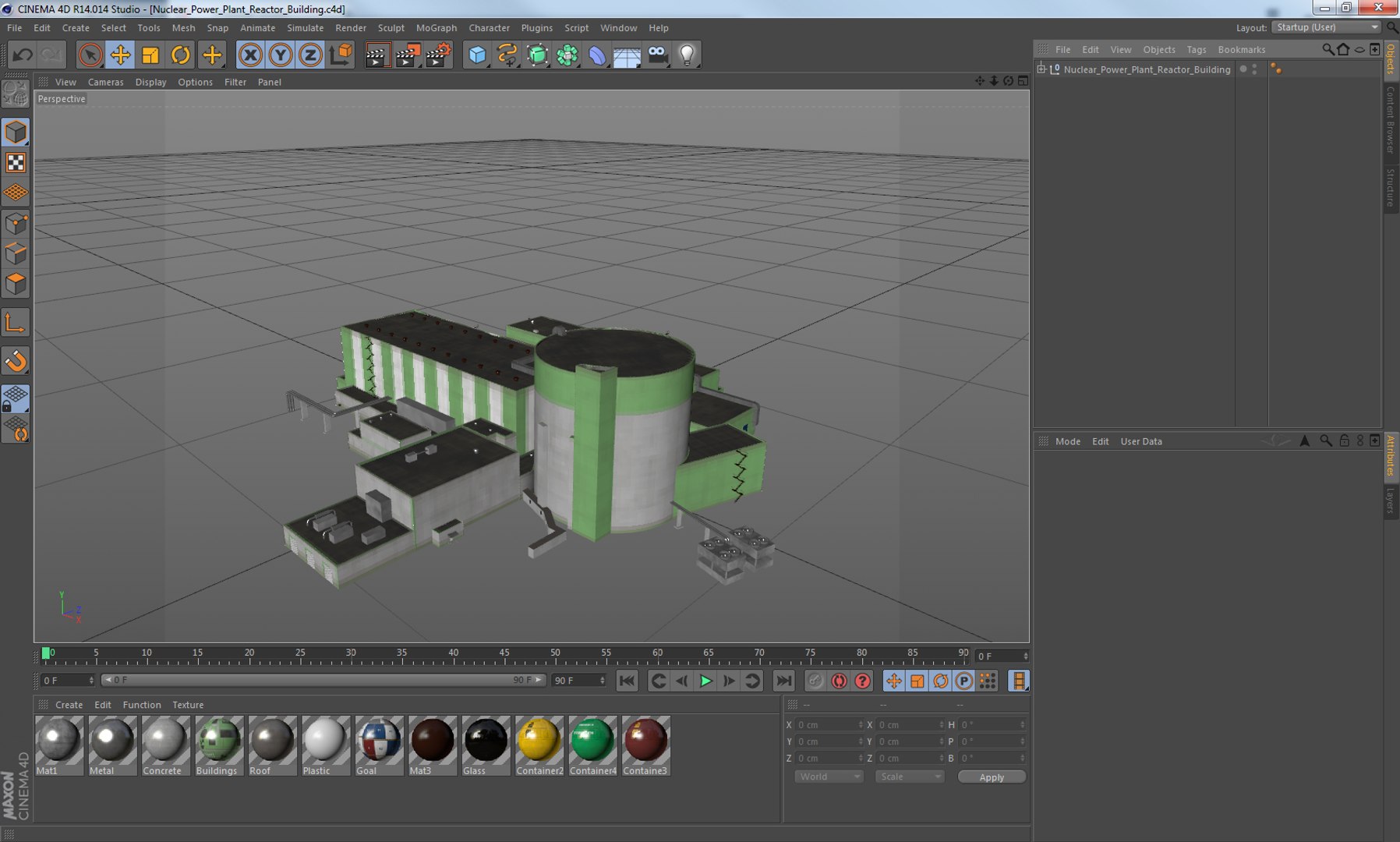The height and width of the screenshot is (842, 1400).
Task: Enable axis tool L-shaped icon
Action: pyautogui.click(x=16, y=323)
